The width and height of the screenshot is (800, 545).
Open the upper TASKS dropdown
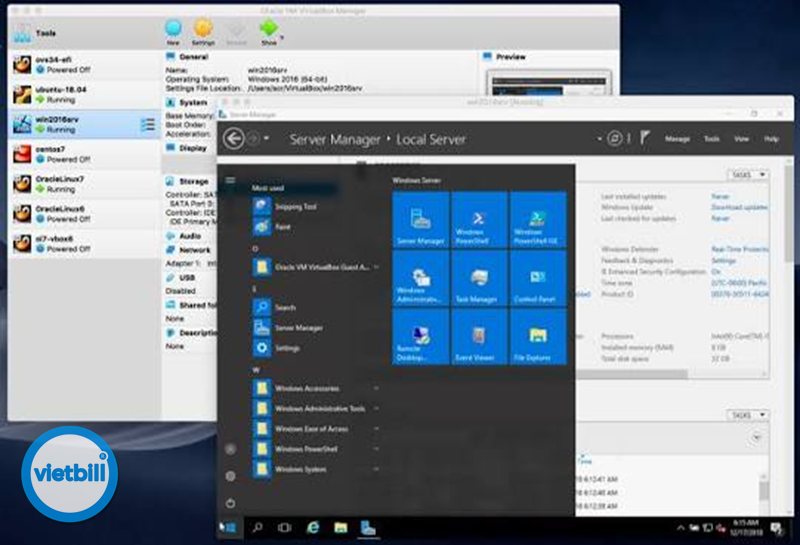(x=748, y=175)
